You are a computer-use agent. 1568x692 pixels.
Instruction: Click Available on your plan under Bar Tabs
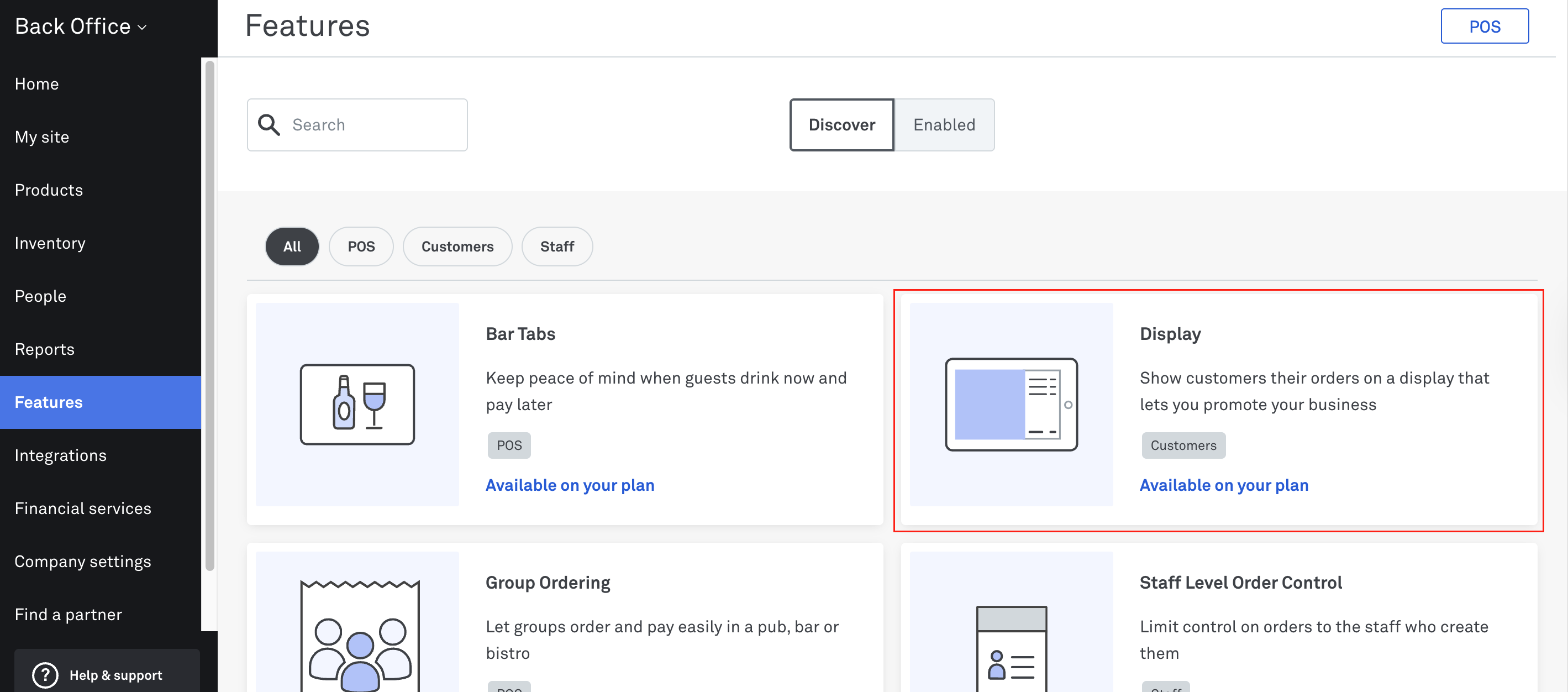point(570,485)
